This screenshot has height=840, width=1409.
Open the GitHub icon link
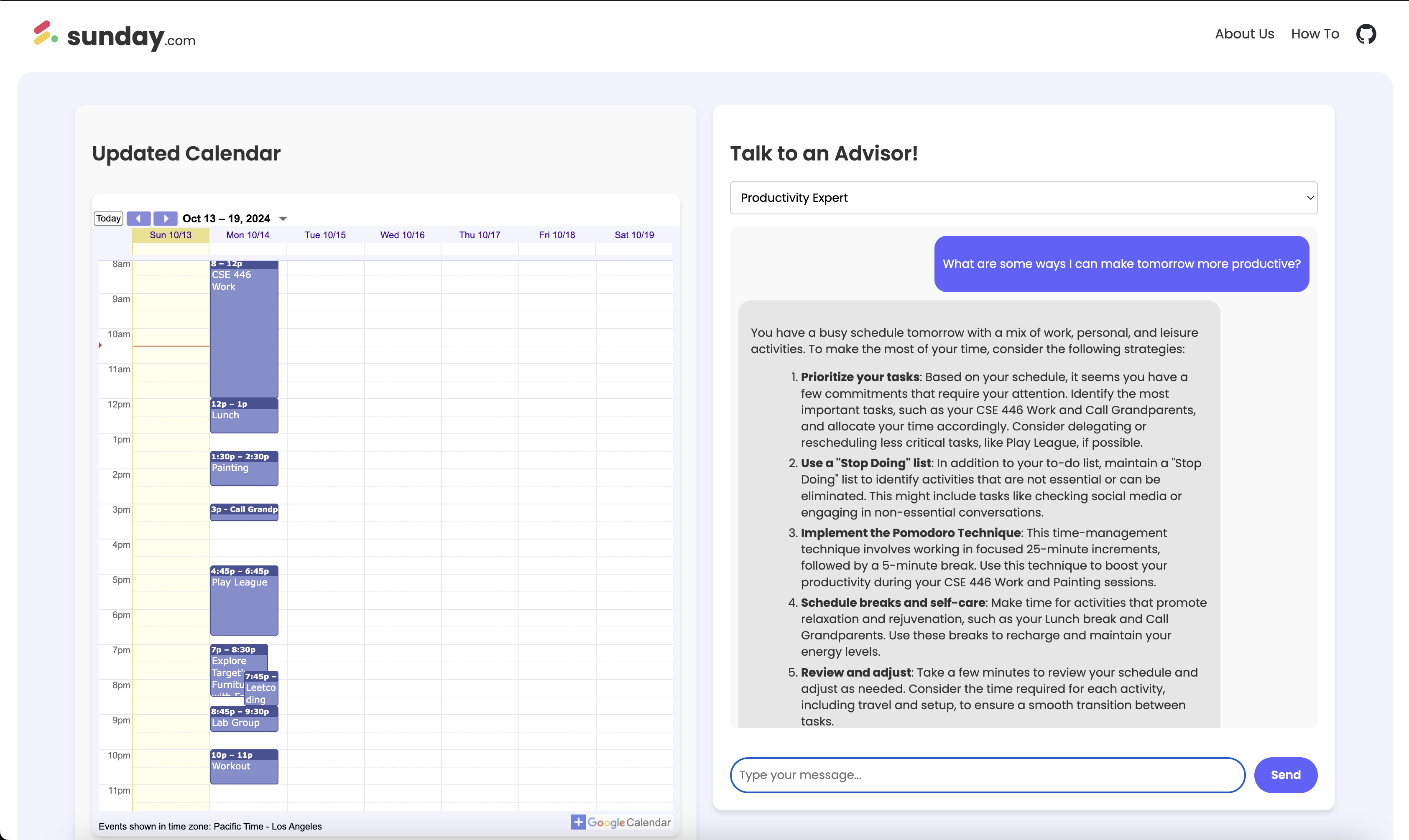point(1366,34)
